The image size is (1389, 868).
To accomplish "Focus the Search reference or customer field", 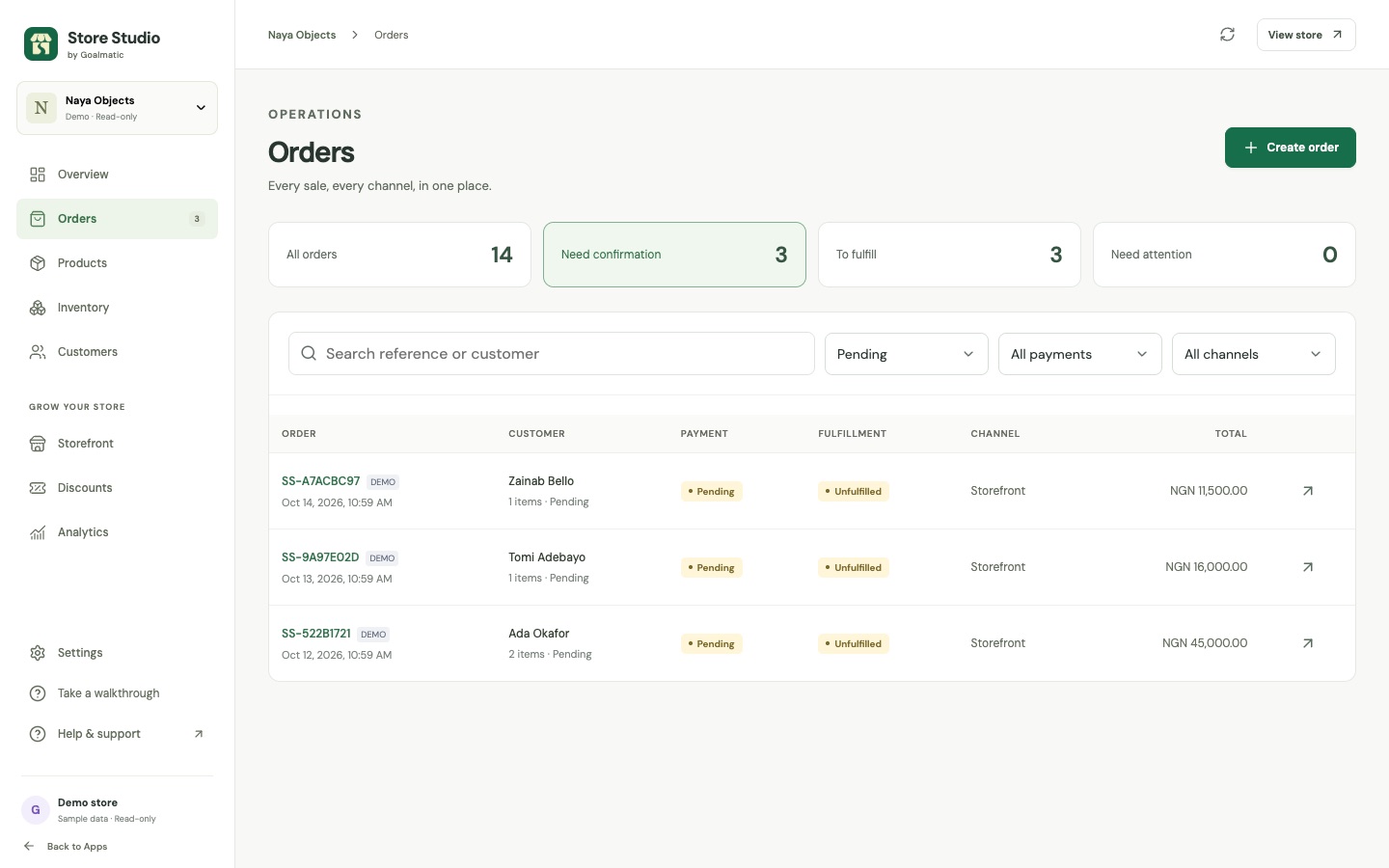I will click(x=552, y=354).
